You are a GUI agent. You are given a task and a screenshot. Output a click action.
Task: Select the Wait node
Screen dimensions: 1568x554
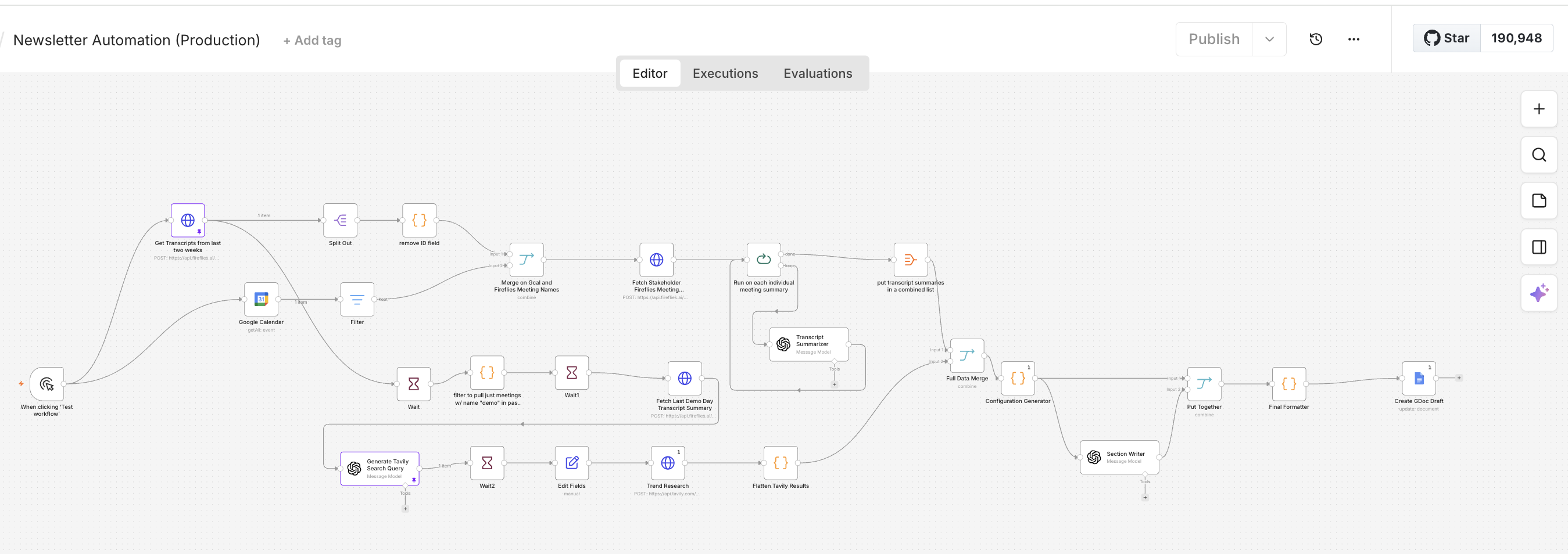pyautogui.click(x=414, y=384)
